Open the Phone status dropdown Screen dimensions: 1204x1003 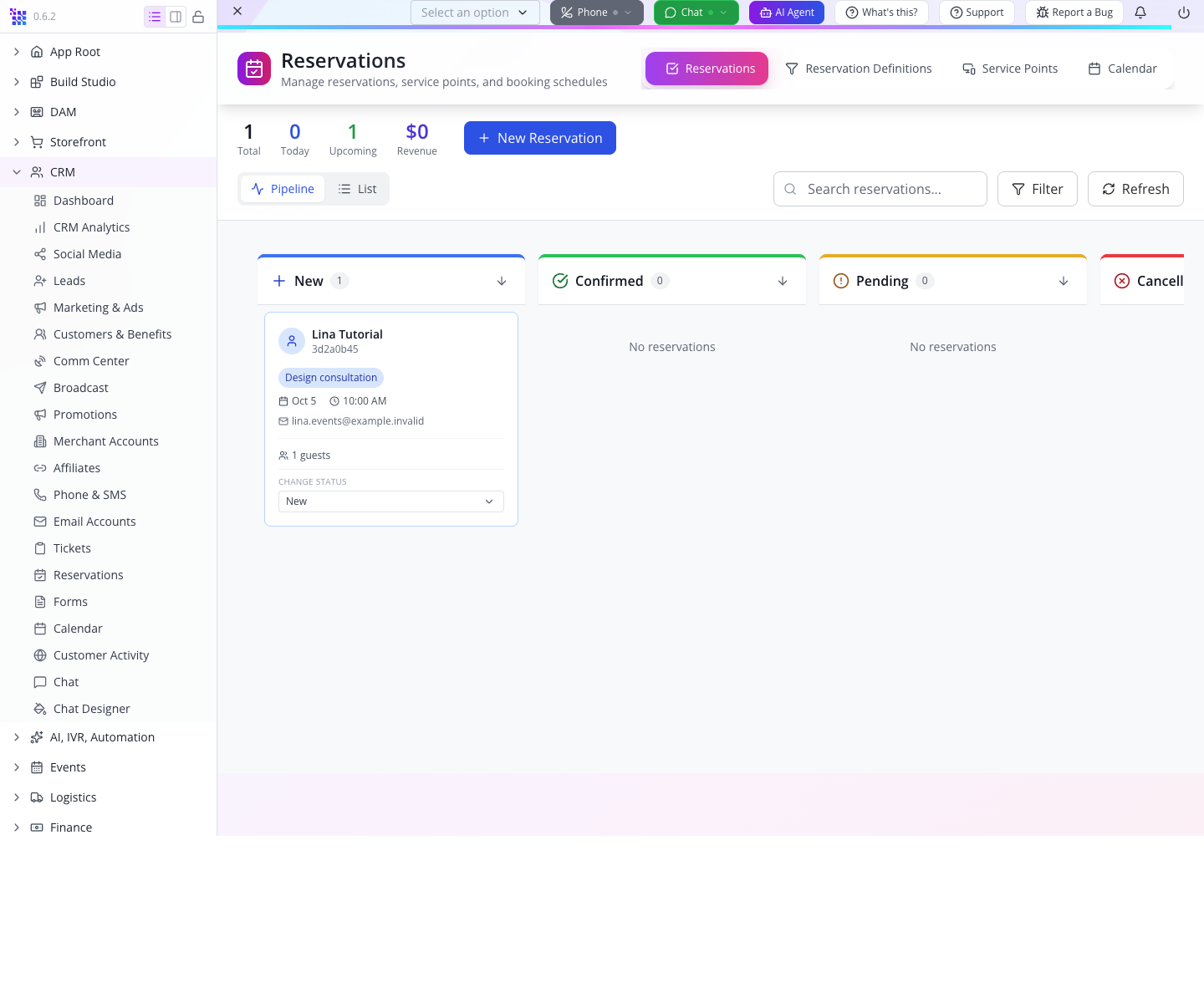(x=597, y=13)
